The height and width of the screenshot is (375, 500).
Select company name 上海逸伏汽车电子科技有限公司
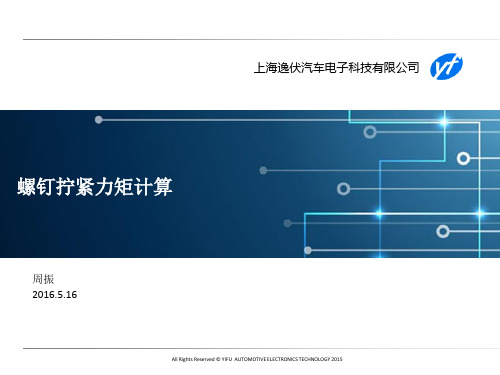337,68
